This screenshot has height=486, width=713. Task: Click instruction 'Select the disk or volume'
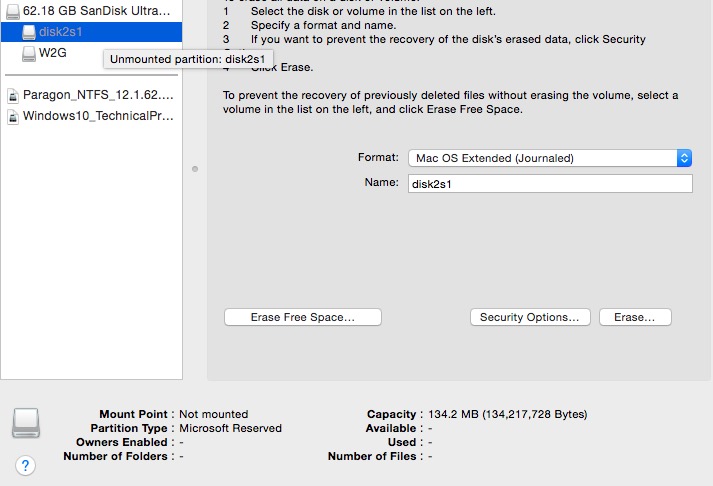pos(373,11)
